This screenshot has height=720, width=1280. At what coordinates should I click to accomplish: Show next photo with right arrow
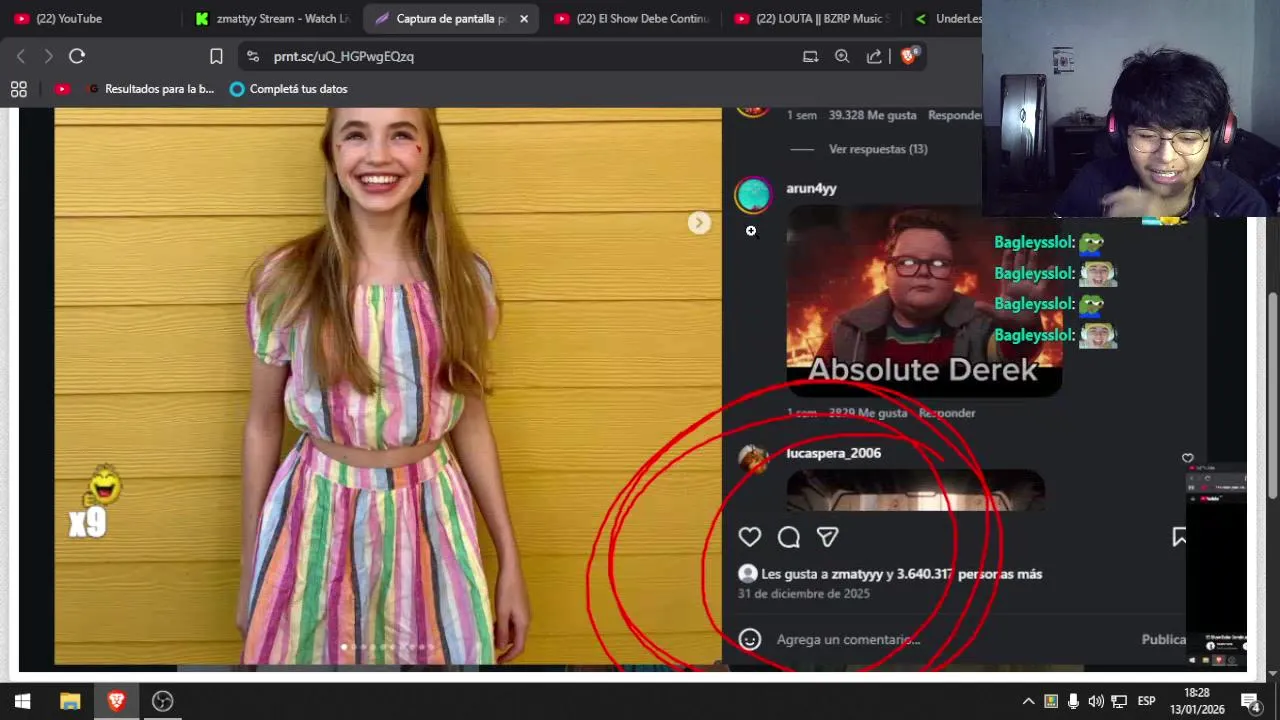699,223
